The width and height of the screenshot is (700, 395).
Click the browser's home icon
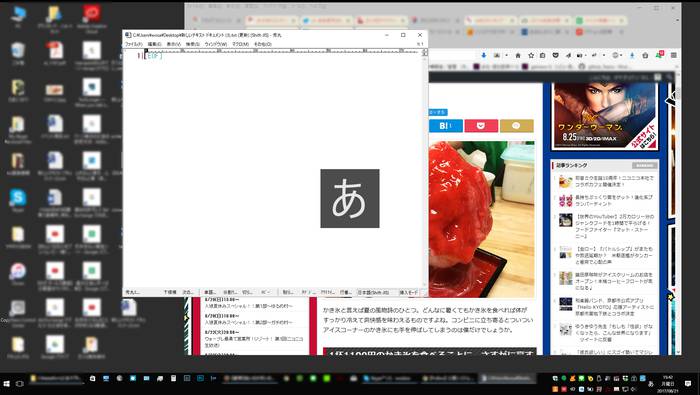coord(518,55)
